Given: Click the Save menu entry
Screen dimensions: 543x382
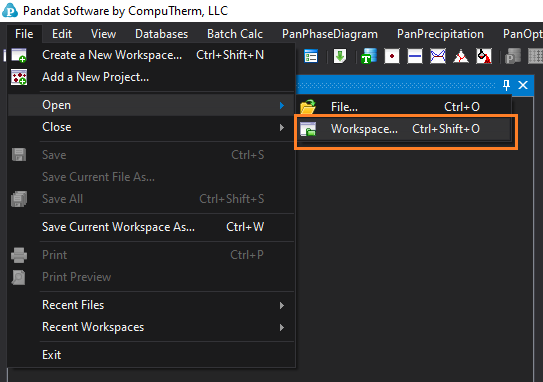Looking at the screenshot, I should [151, 155].
